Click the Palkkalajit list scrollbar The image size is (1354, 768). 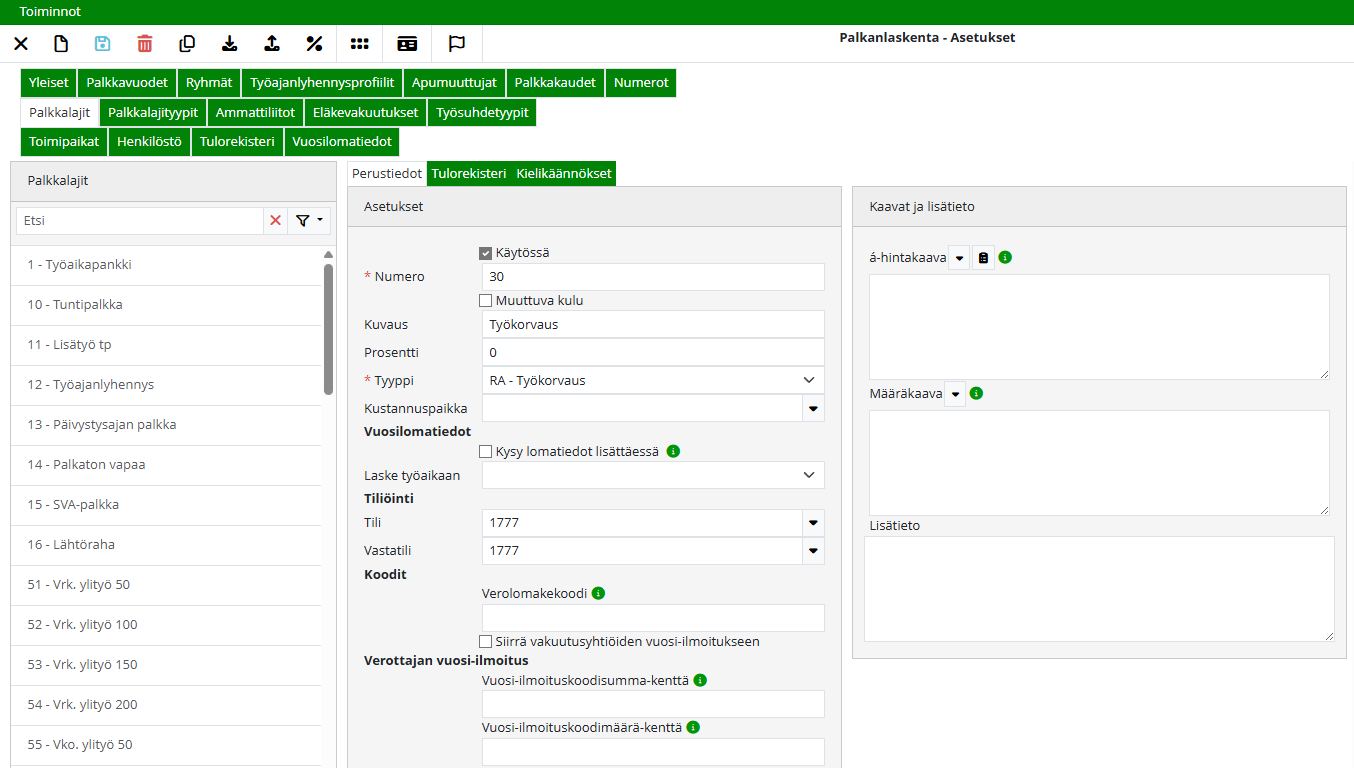[x=329, y=330]
